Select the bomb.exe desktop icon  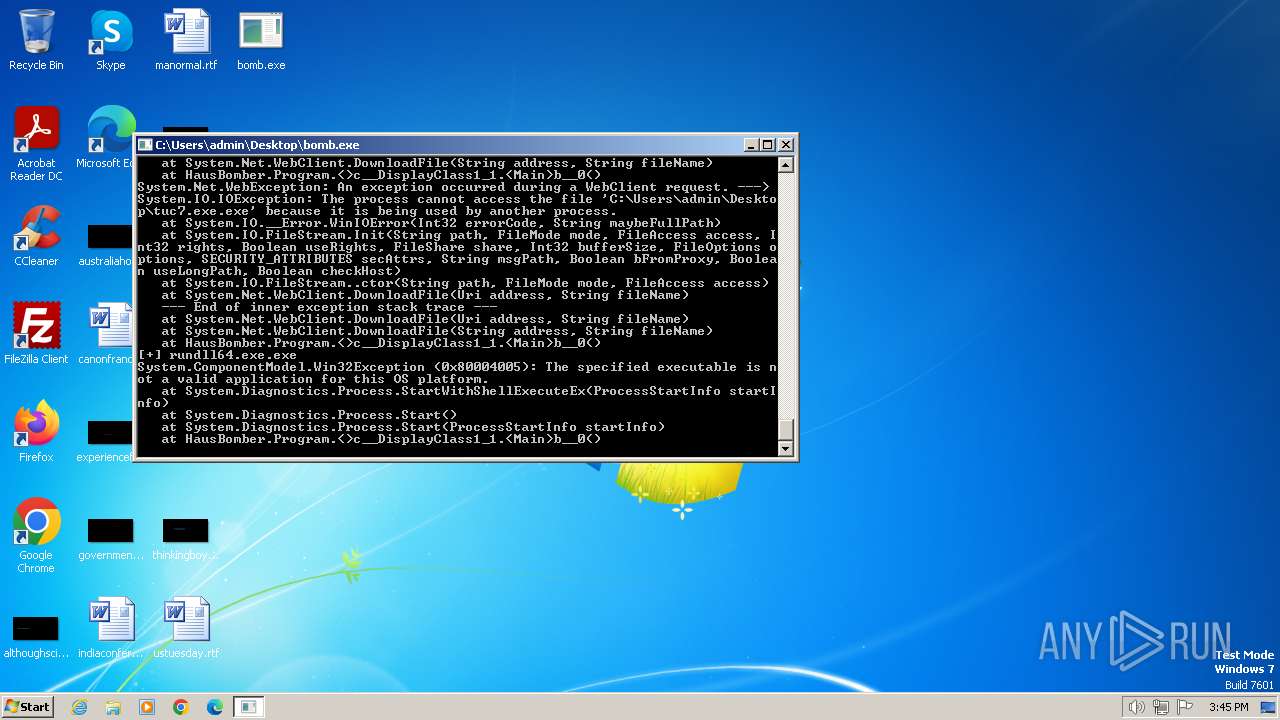point(261,40)
